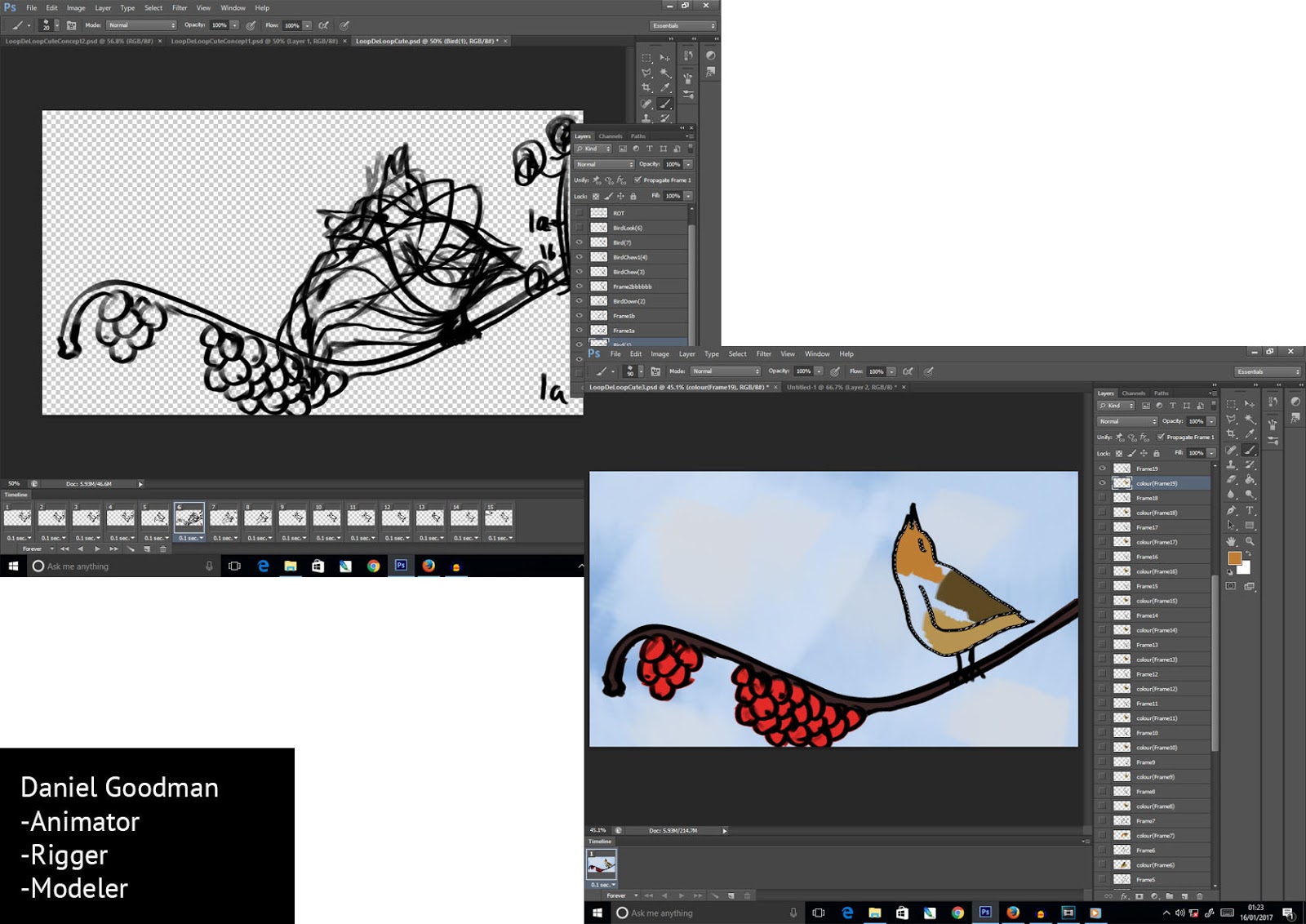
Task: Open the Normal blend mode dropdown
Action: coord(602,164)
